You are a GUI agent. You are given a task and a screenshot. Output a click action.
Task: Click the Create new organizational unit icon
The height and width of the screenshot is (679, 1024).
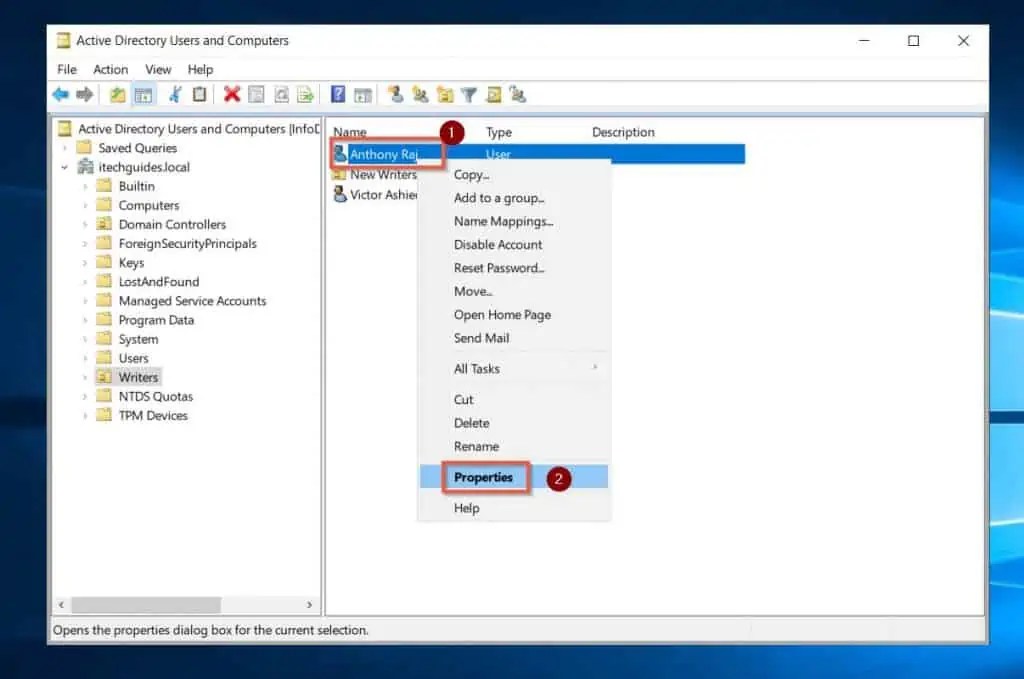446,93
